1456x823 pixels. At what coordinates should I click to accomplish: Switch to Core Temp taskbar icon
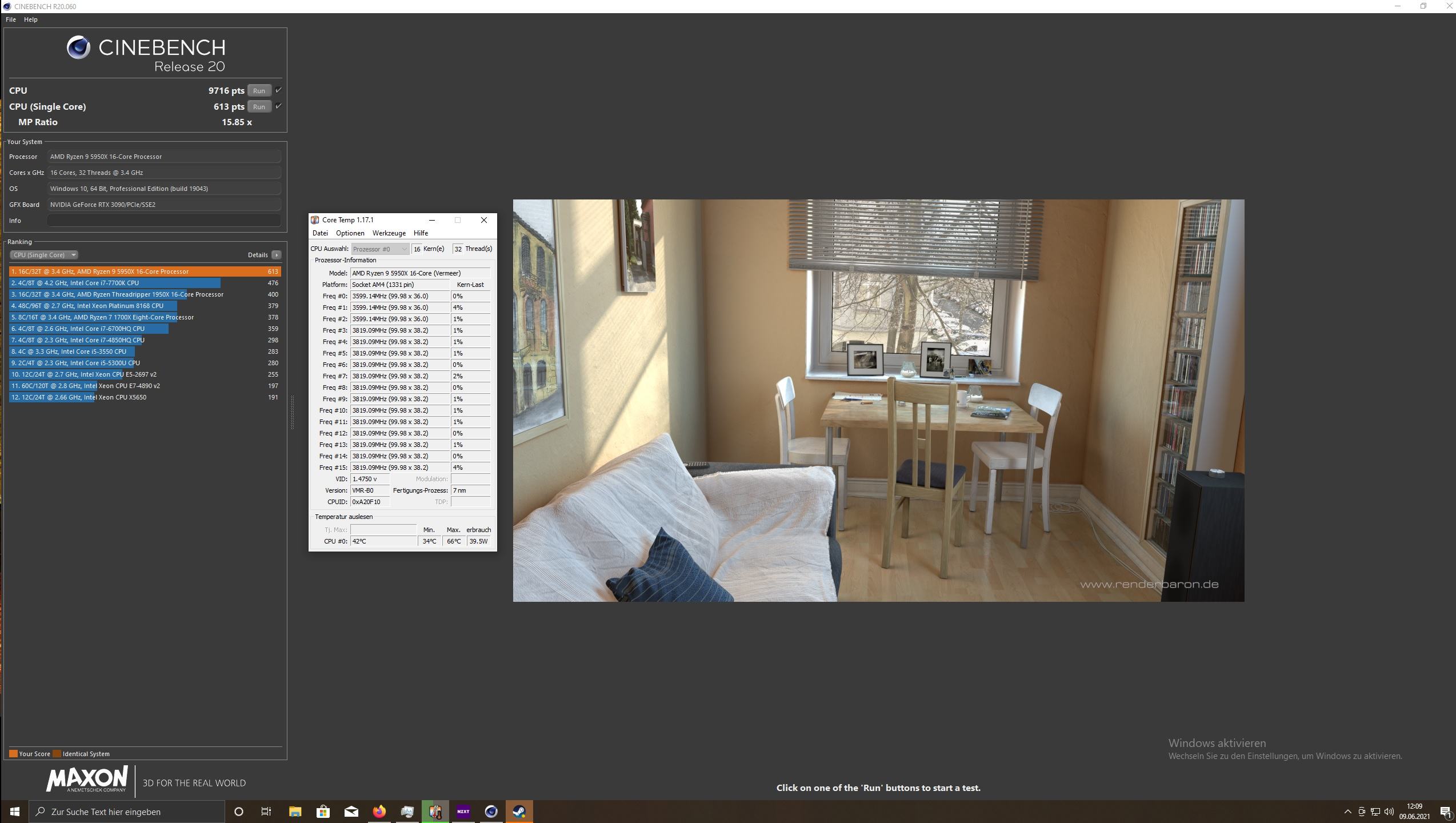pyautogui.click(x=435, y=812)
